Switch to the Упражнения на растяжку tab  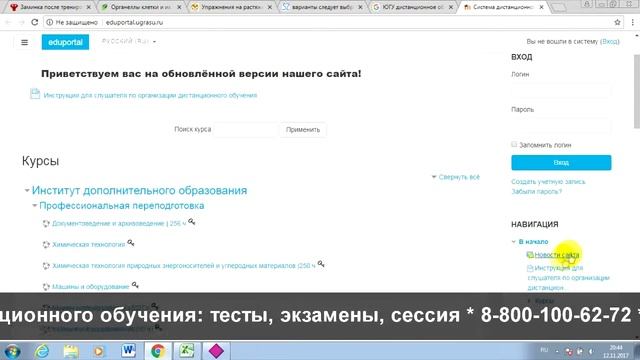[x=231, y=7]
